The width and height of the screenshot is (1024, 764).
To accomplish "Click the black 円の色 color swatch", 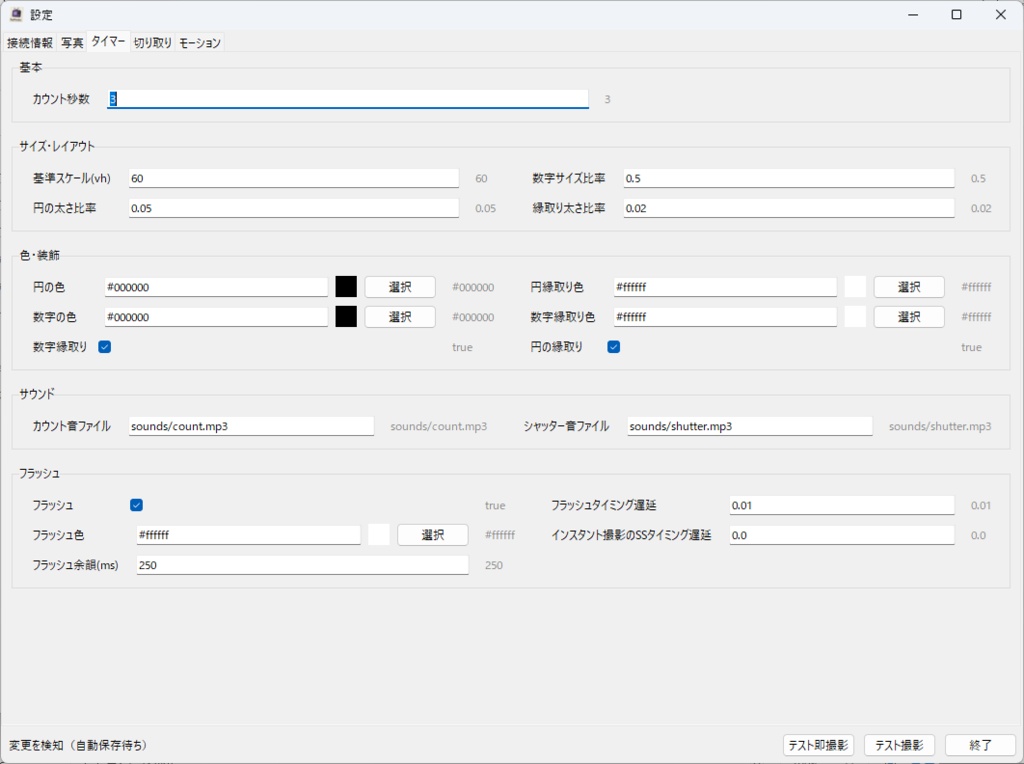I will [346, 287].
